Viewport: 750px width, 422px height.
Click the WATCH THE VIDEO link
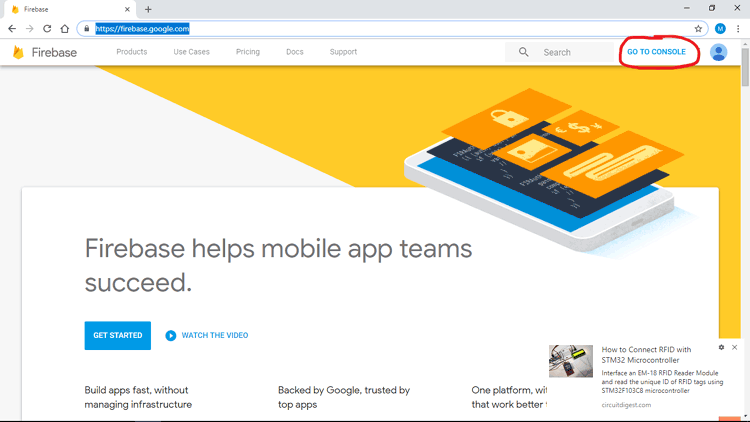click(215, 335)
